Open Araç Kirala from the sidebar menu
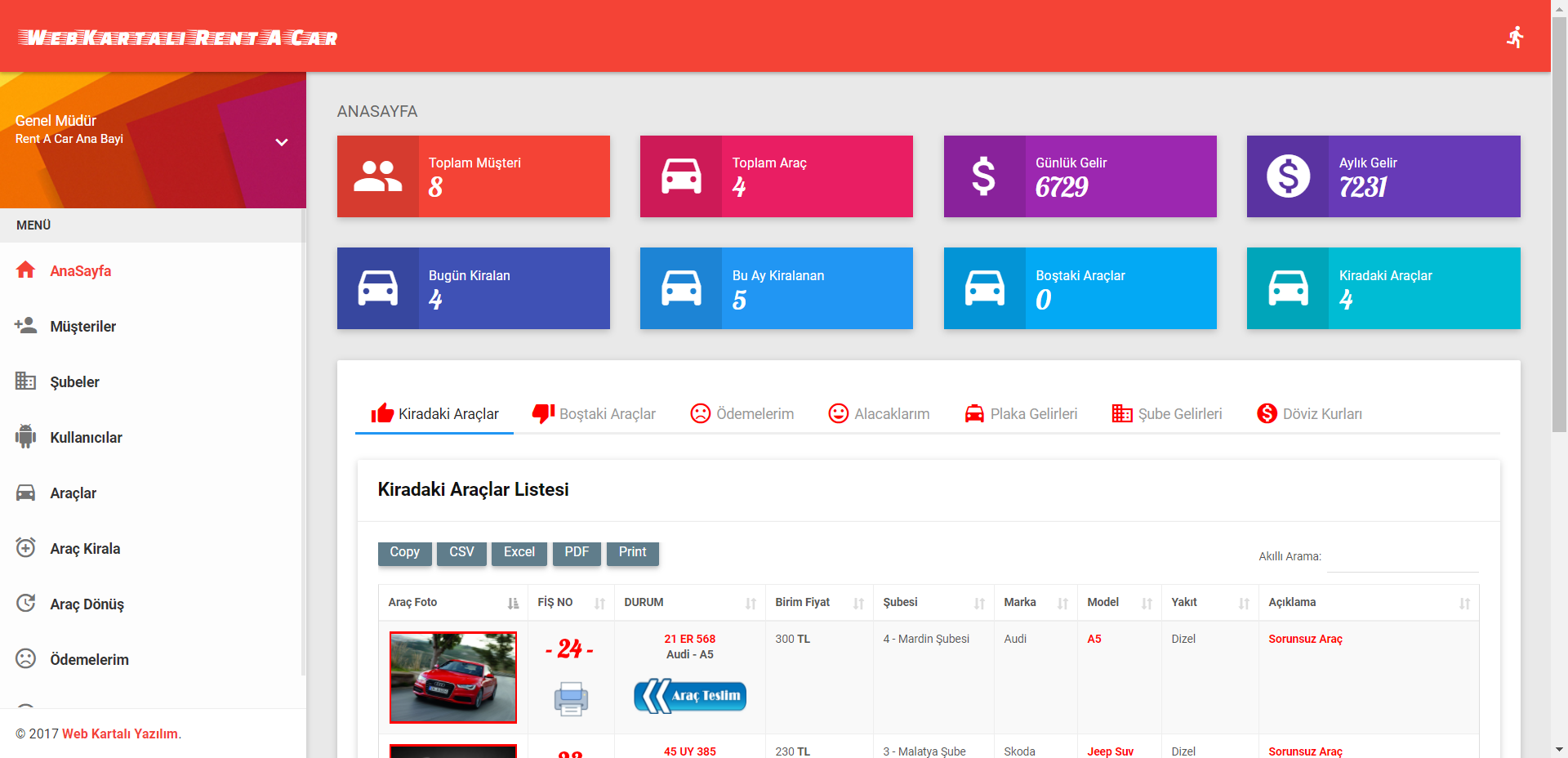The width and height of the screenshot is (1568, 758). point(85,549)
